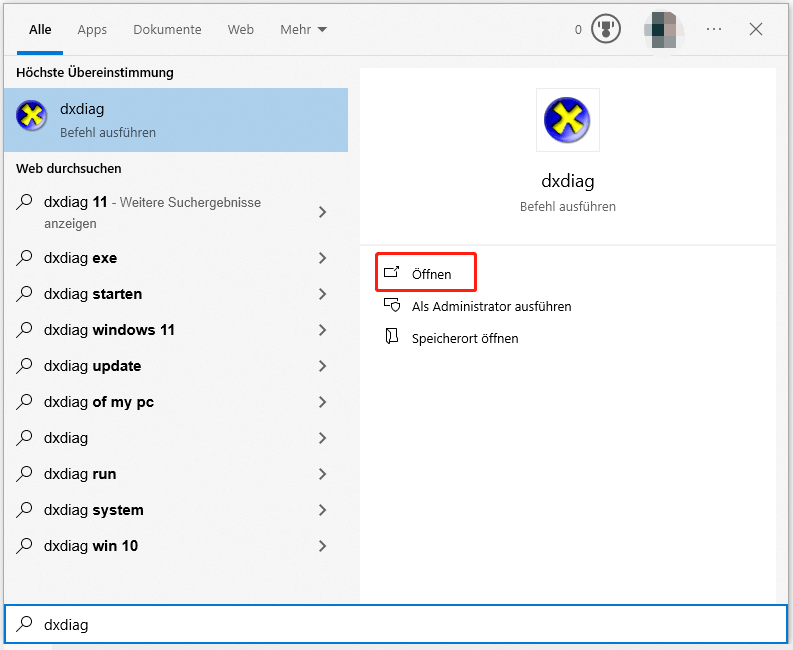Click Öffnen to launch dxdiag
Viewport: 793px width, 650px height.
tap(426, 273)
